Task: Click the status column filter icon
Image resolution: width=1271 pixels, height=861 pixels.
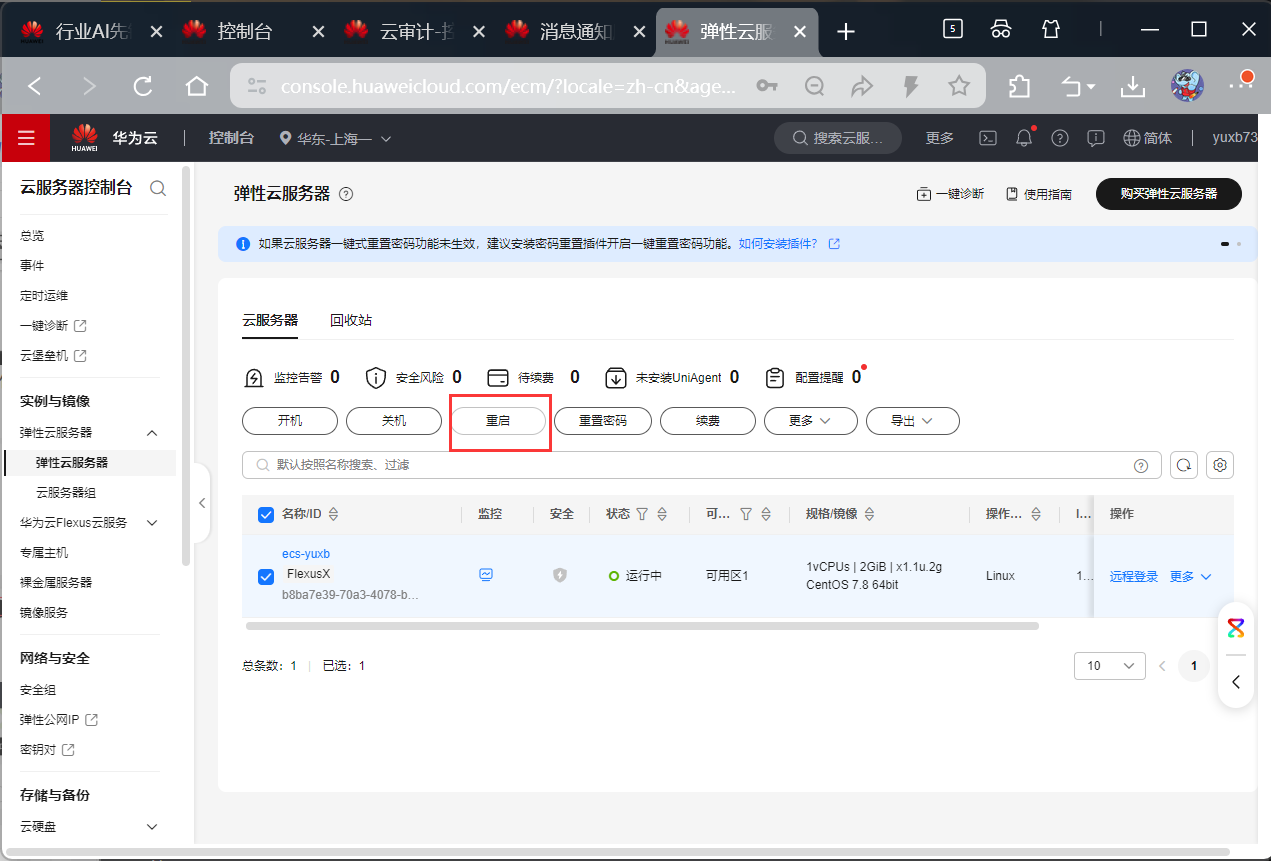Action: [x=642, y=514]
